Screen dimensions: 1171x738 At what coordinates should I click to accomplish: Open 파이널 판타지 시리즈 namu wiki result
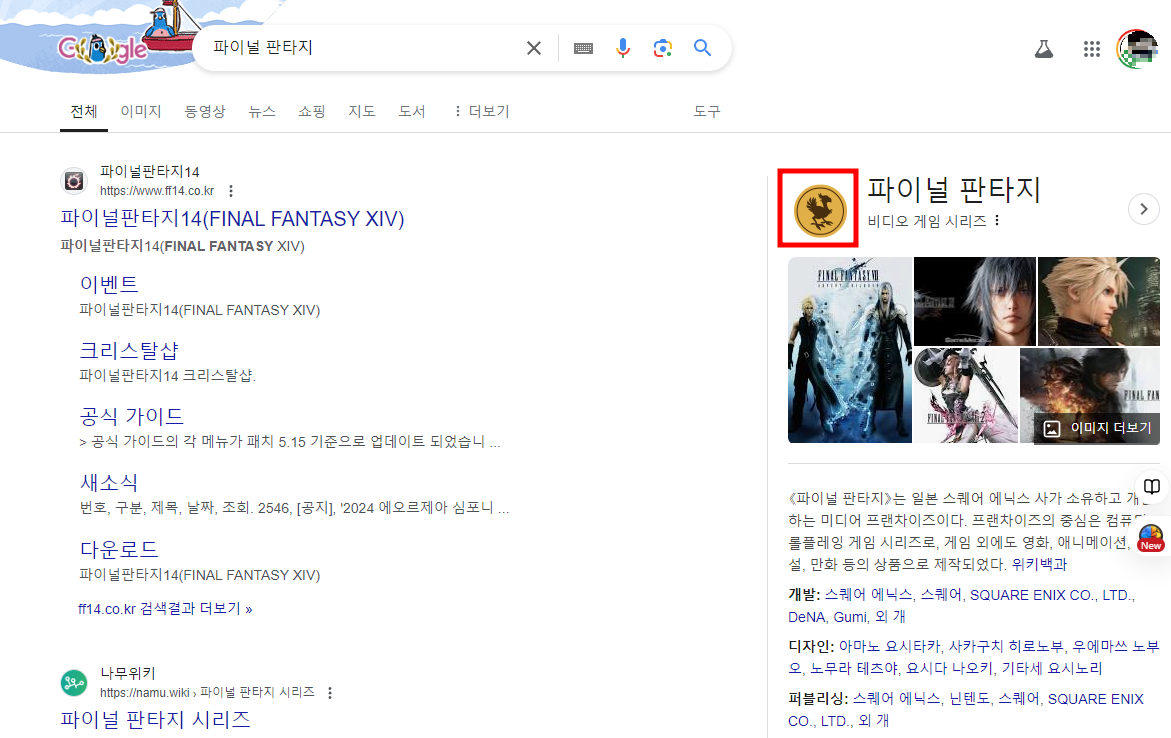[155, 719]
